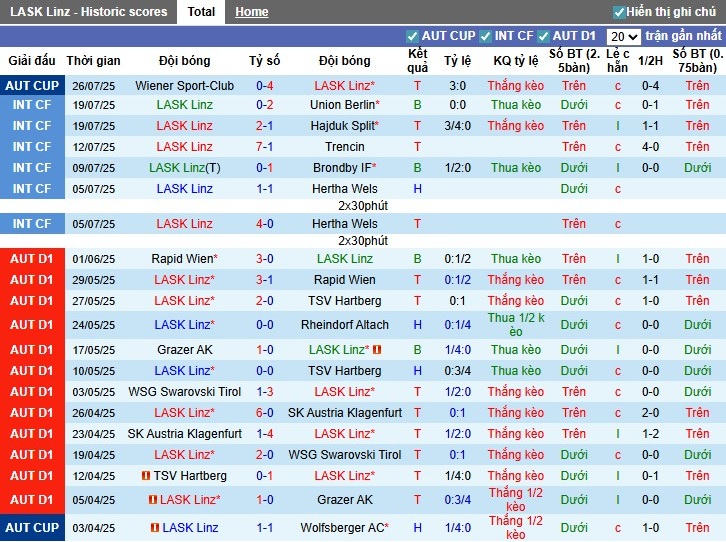The image size is (726, 542).
Task: Click TSV Hartberg opponent on 27/05/25
Action: point(344,301)
